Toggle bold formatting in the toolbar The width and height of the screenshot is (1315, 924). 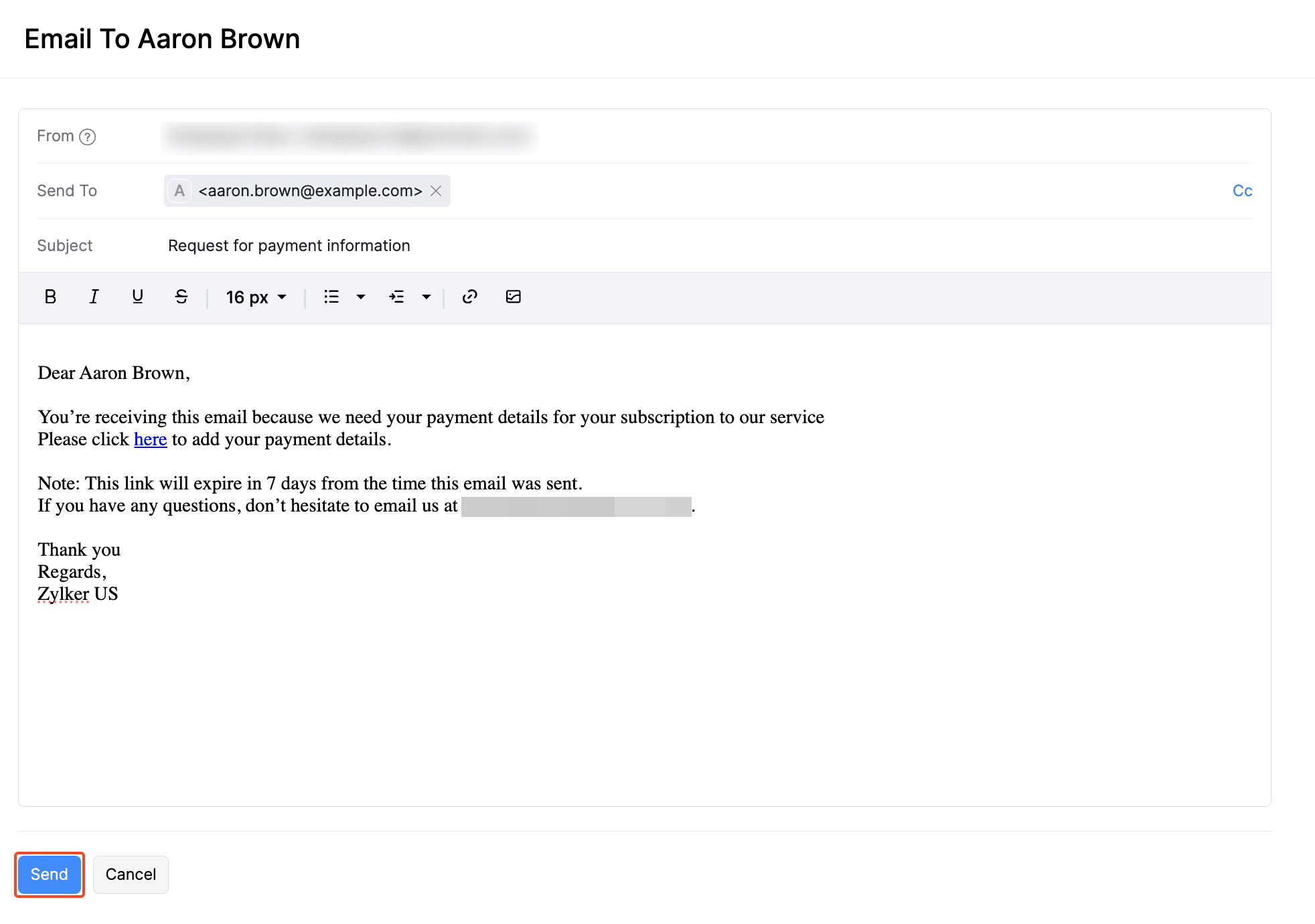(x=50, y=297)
